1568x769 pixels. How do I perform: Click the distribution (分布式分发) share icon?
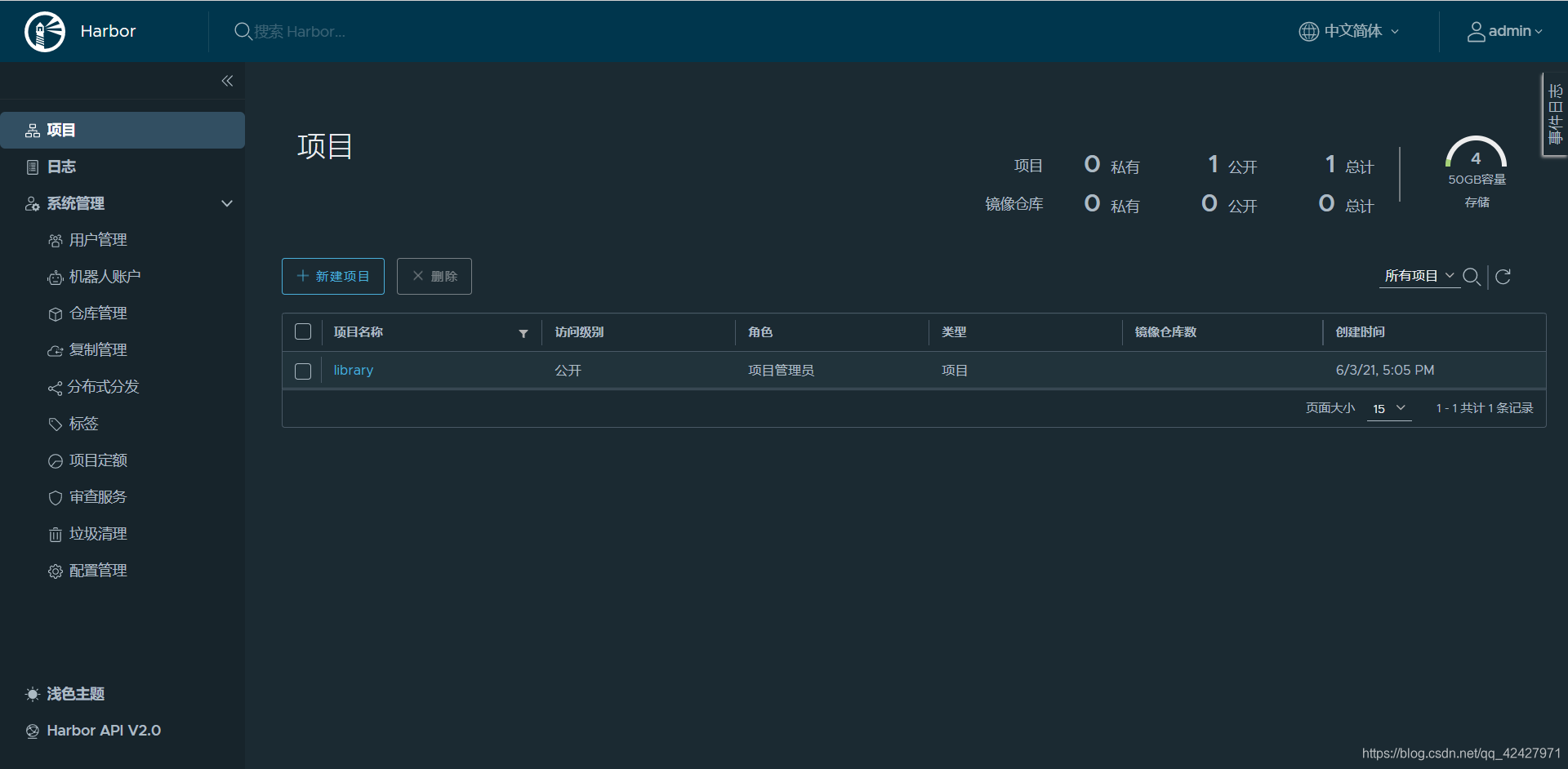point(55,388)
